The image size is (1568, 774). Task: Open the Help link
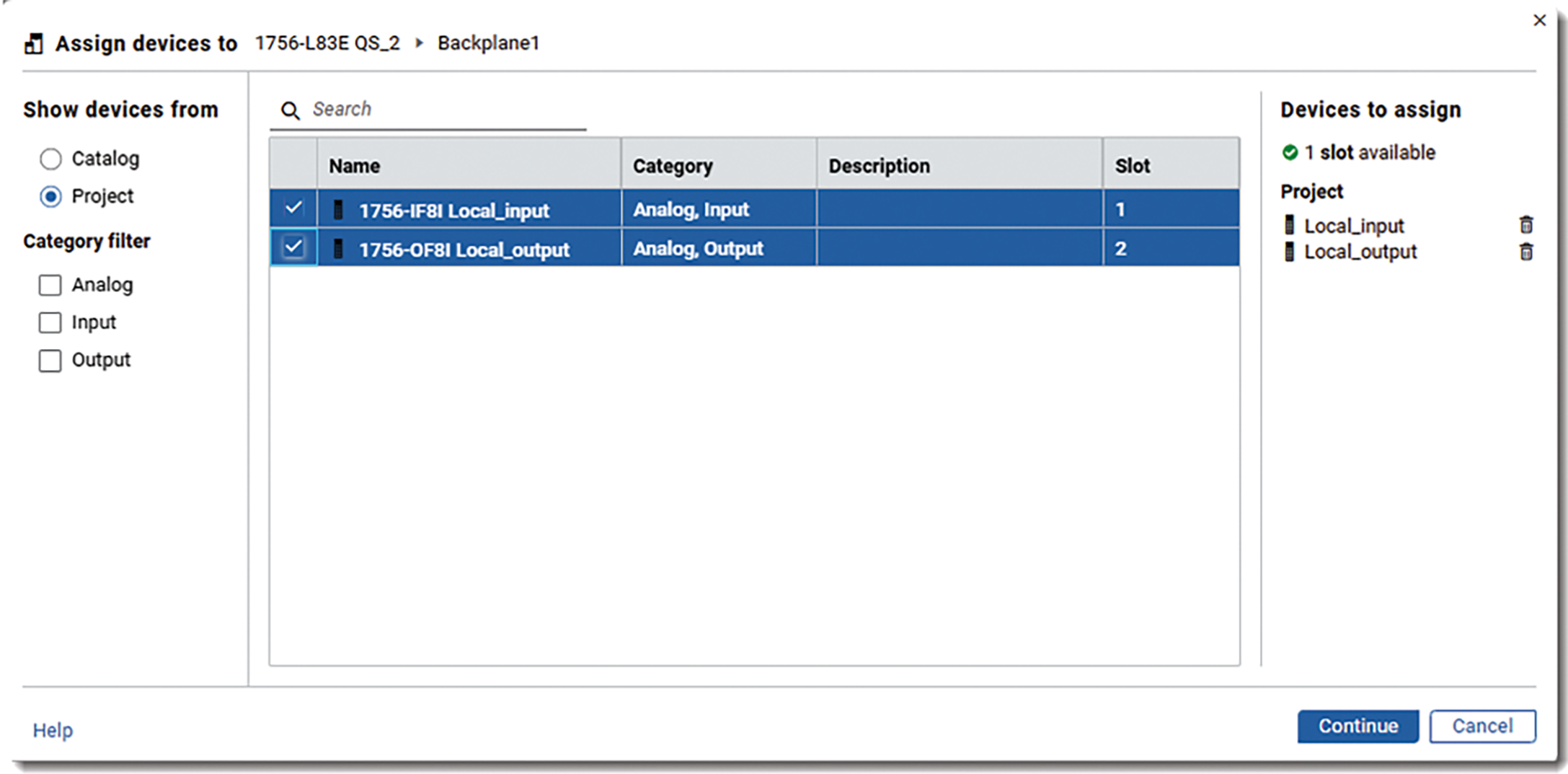tap(53, 730)
